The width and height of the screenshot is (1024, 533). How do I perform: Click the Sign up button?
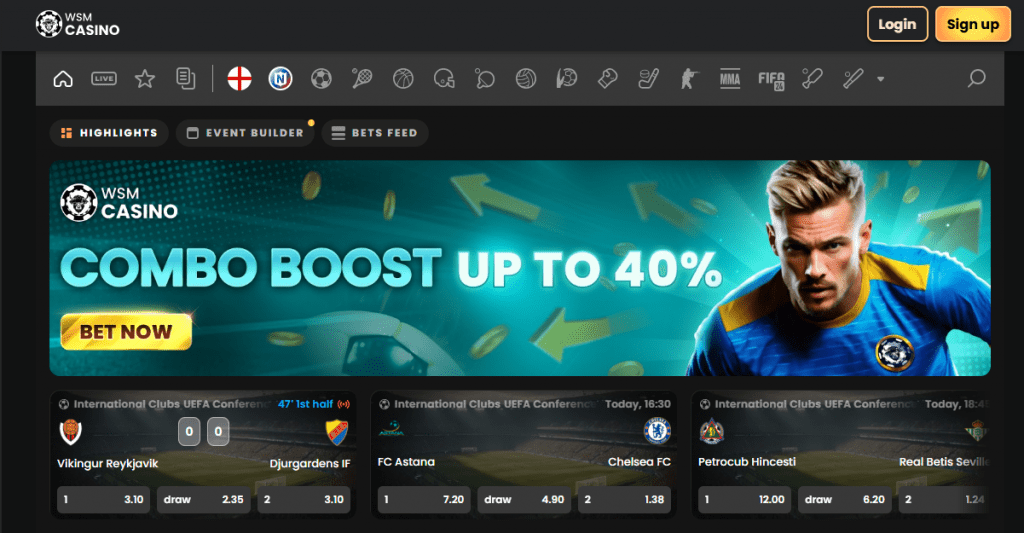[973, 24]
